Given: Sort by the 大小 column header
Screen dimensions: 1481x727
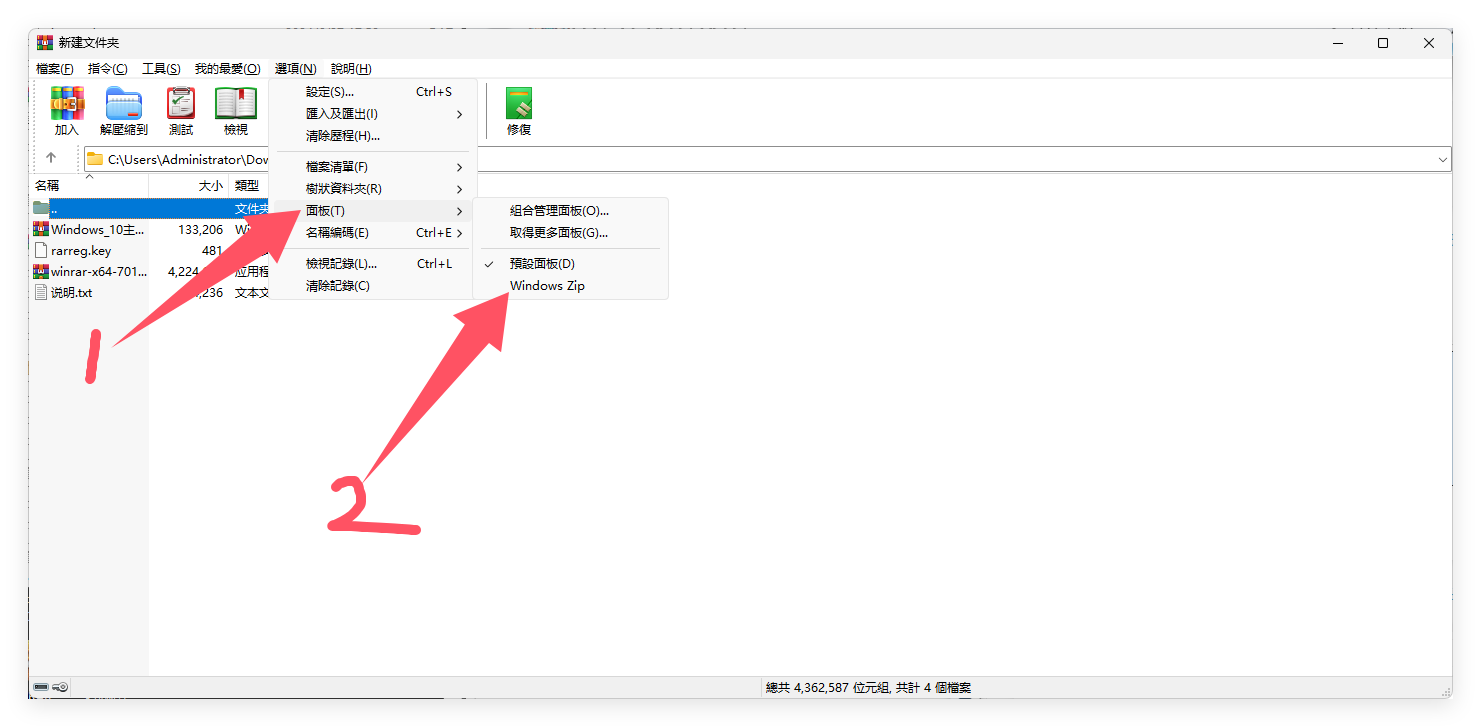Looking at the screenshot, I should (x=189, y=186).
